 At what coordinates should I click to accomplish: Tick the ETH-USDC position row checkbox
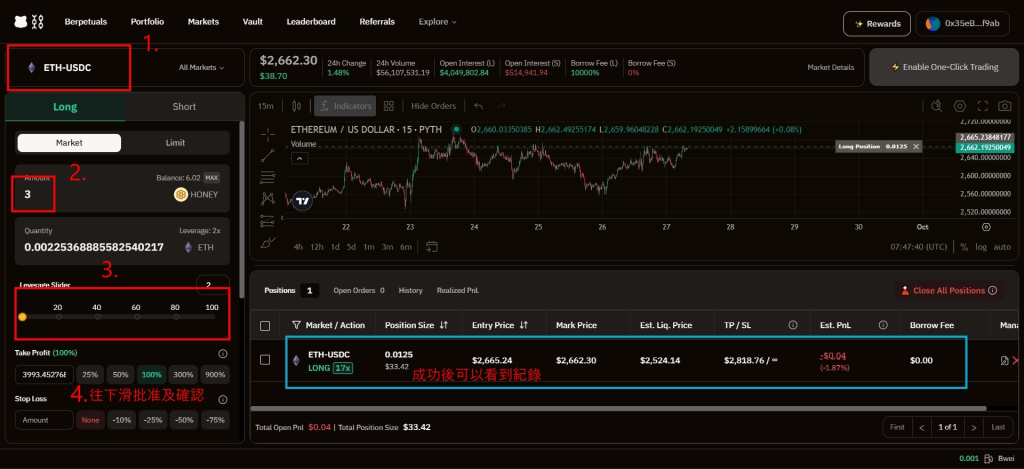point(265,360)
